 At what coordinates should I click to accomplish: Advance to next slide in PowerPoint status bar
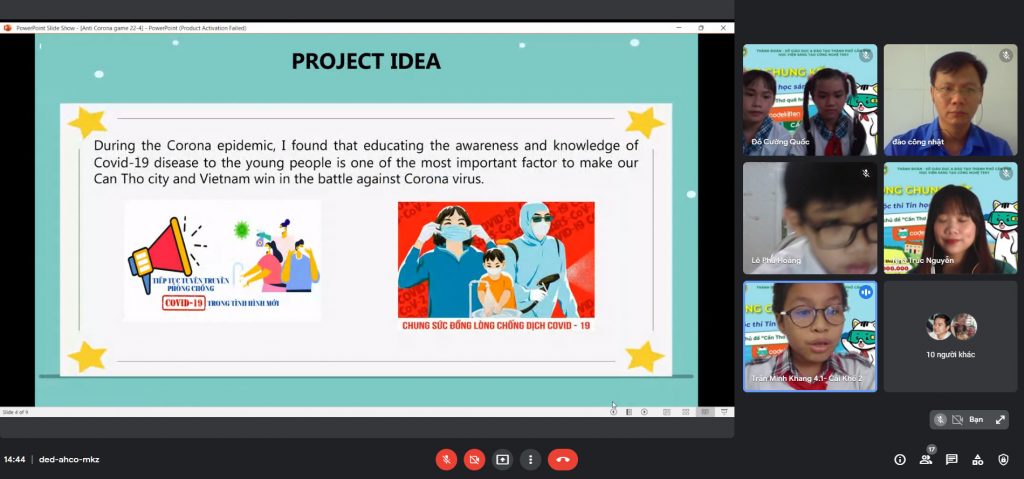coord(645,412)
